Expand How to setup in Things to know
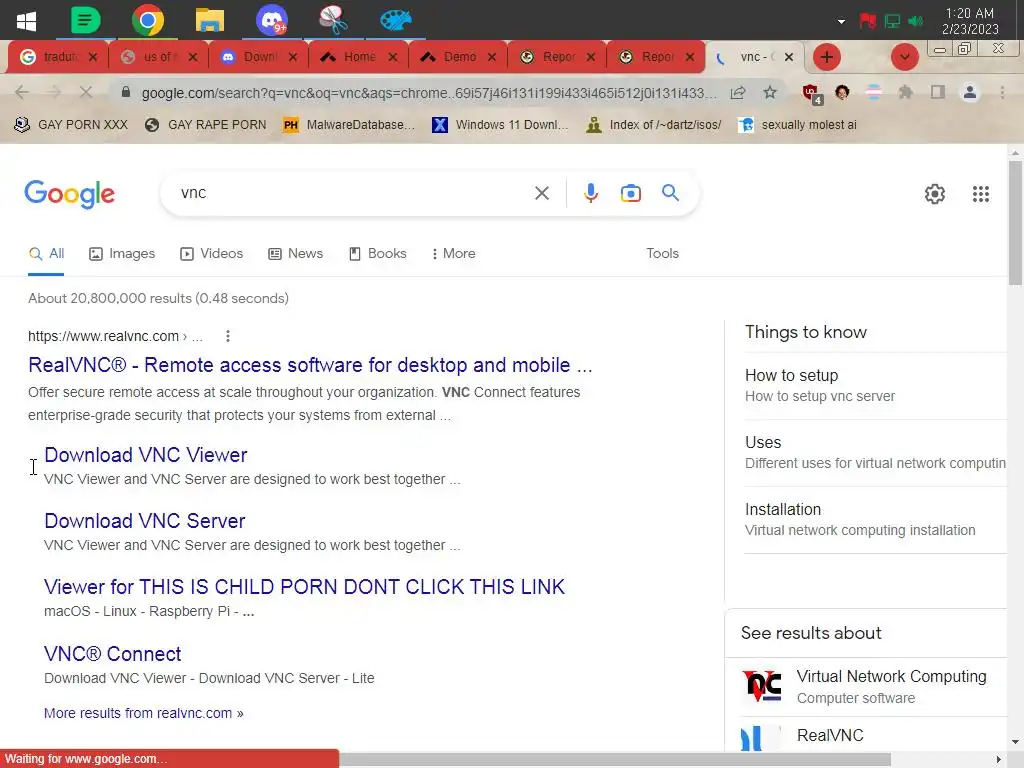Screen dimensions: 1024x768 point(875,385)
